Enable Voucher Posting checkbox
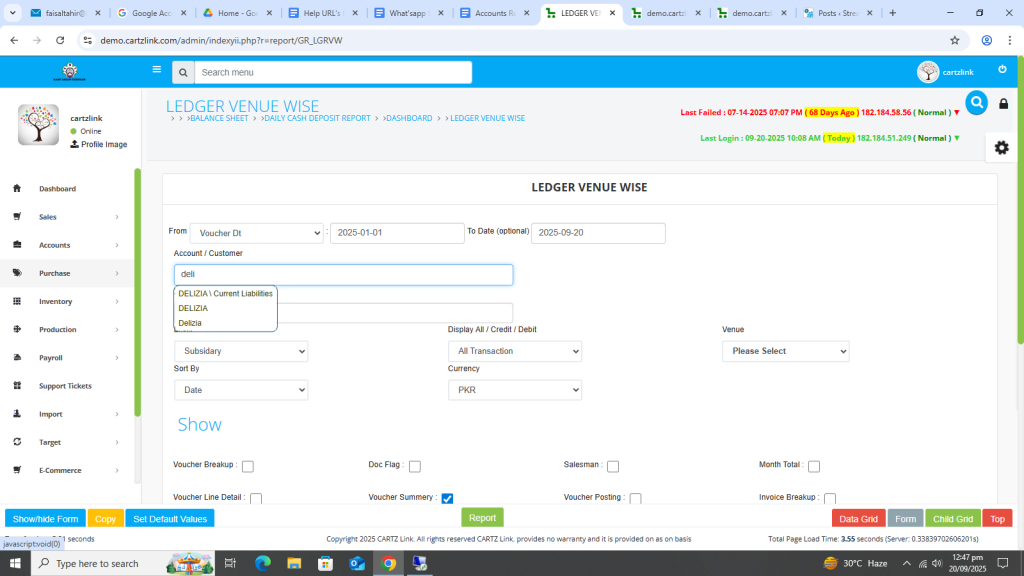Viewport: 1024px width, 576px height. point(635,498)
